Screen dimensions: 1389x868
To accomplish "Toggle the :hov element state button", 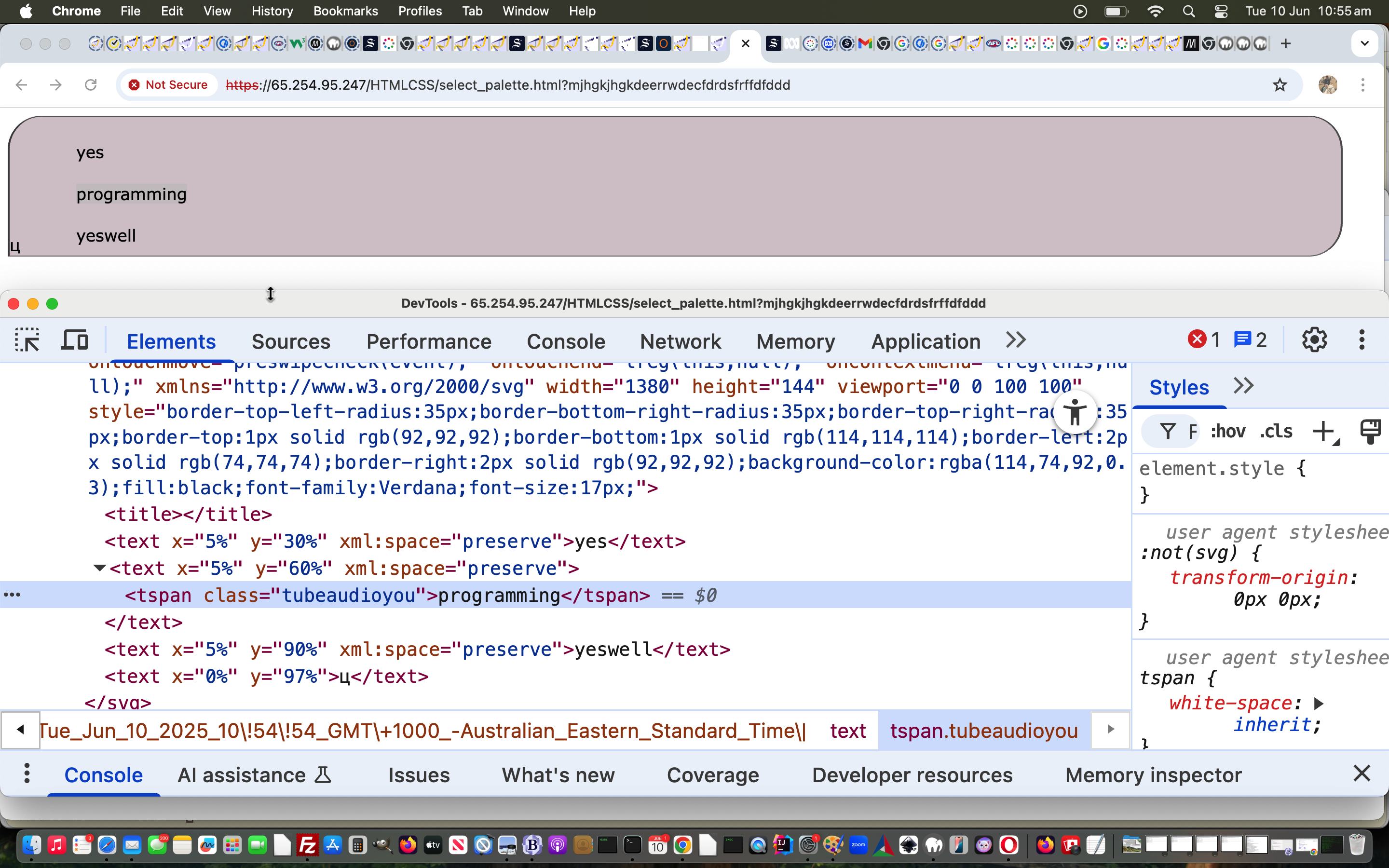I will click(x=1228, y=431).
